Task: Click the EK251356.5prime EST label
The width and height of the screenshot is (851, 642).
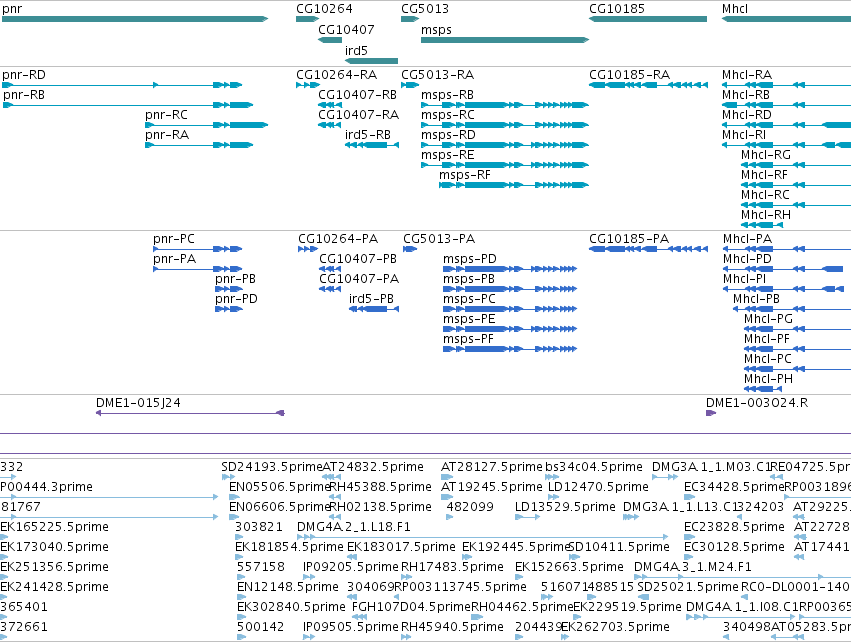Action: click(54, 568)
